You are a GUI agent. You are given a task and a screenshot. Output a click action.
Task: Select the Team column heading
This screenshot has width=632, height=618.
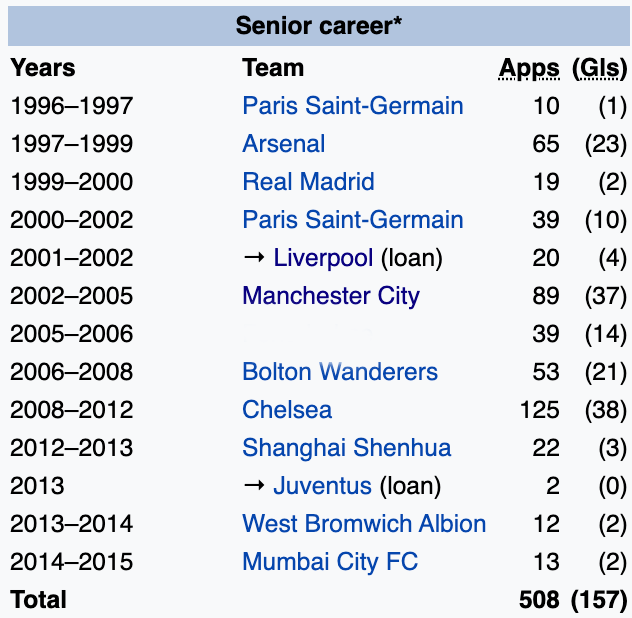tap(273, 68)
